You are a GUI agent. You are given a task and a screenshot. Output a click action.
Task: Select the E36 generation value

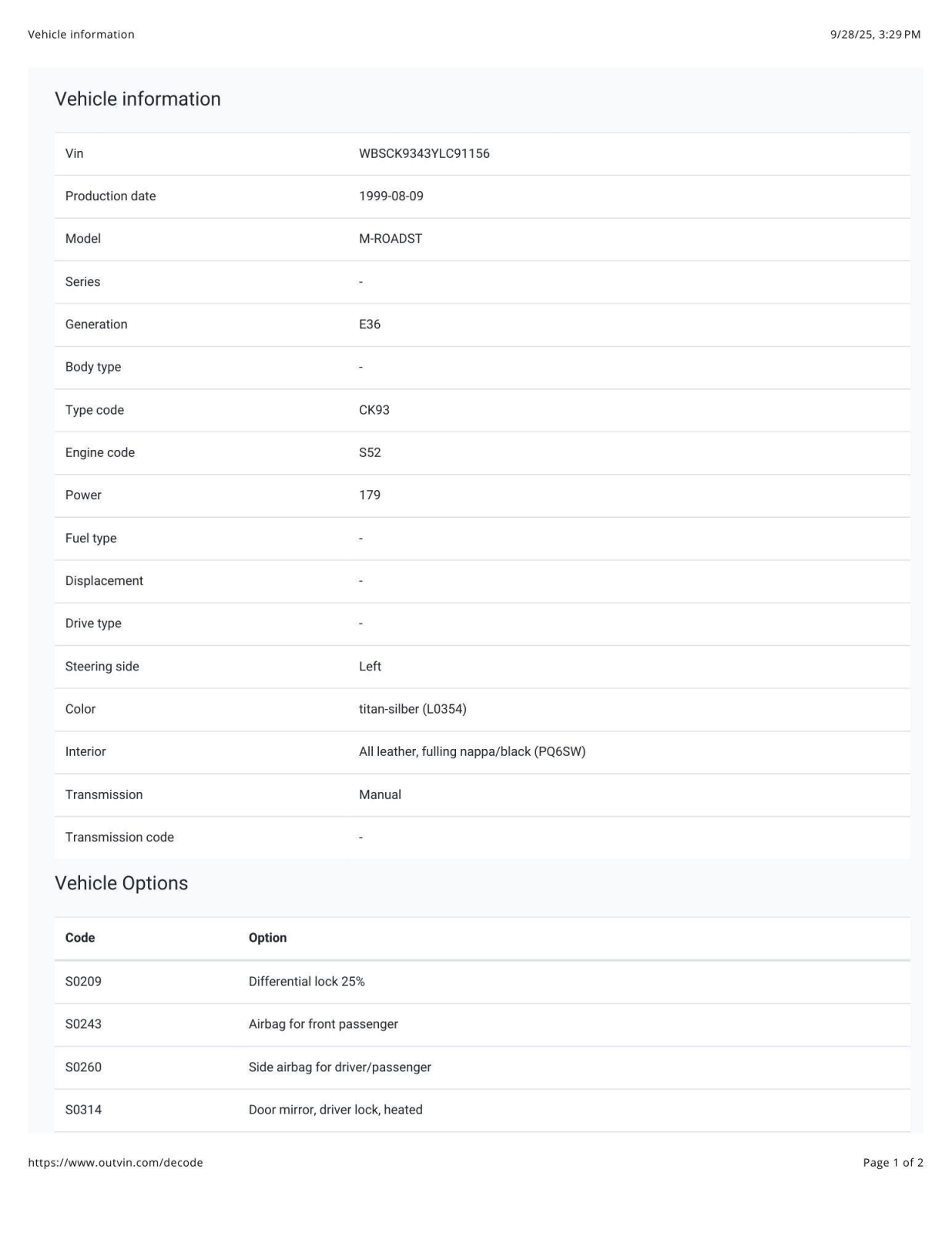[370, 324]
